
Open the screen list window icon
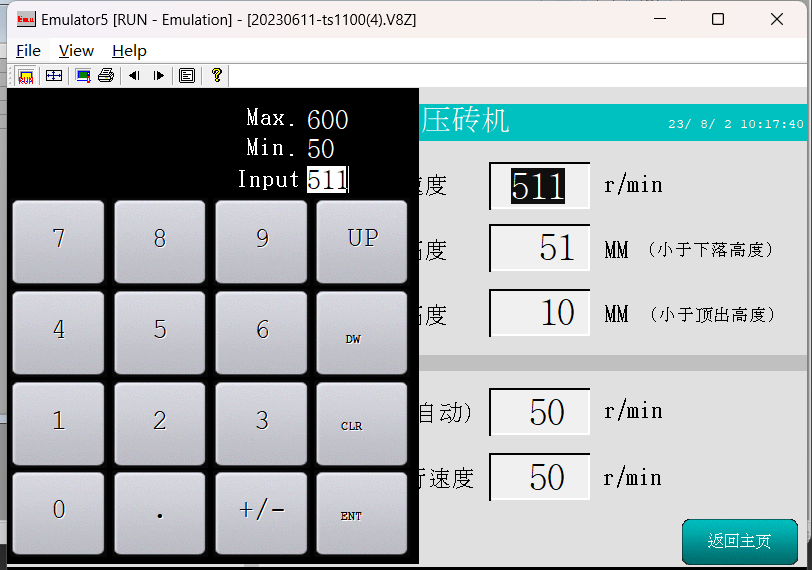click(x=187, y=76)
